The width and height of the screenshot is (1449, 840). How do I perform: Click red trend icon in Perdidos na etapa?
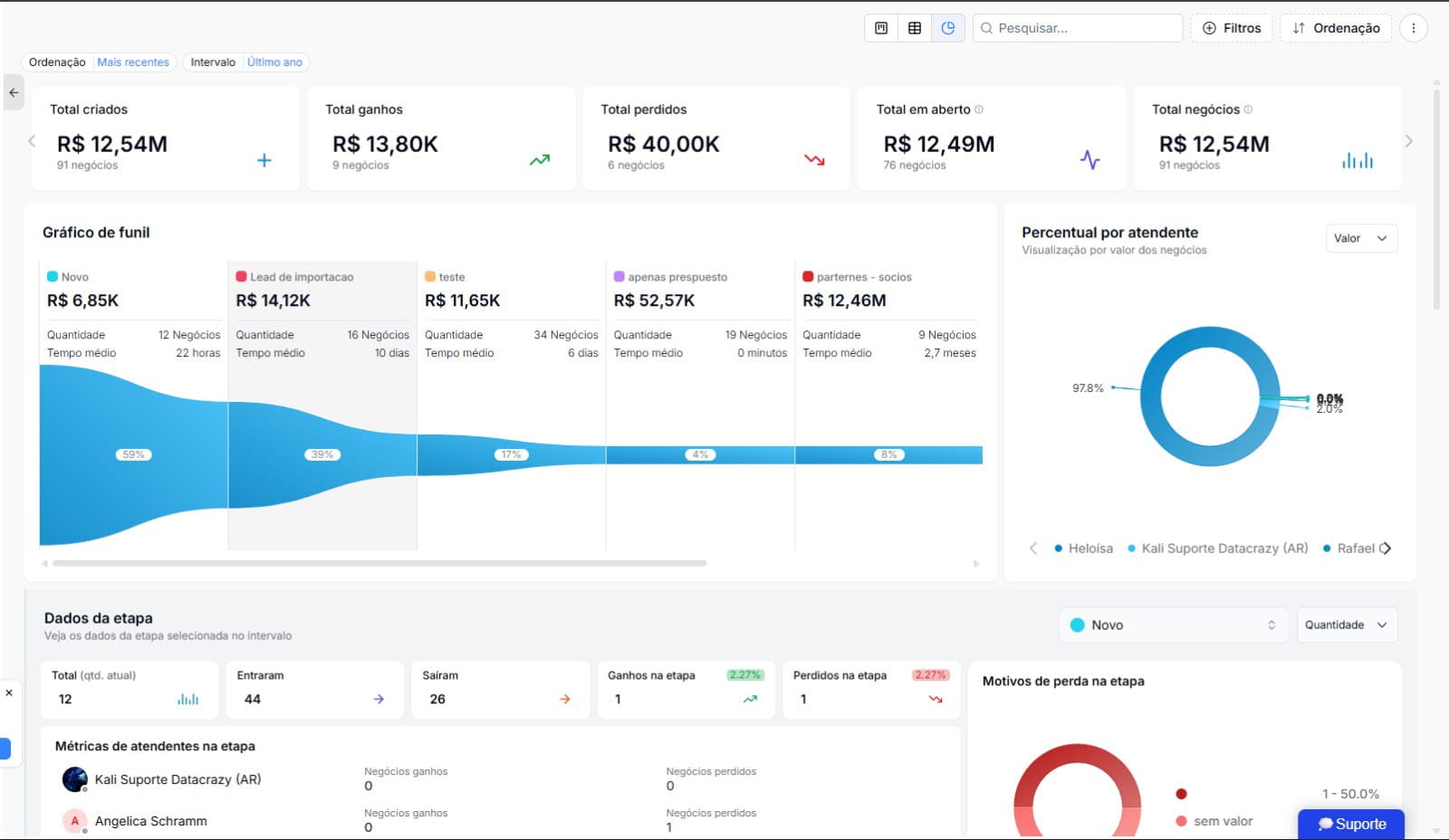click(936, 699)
